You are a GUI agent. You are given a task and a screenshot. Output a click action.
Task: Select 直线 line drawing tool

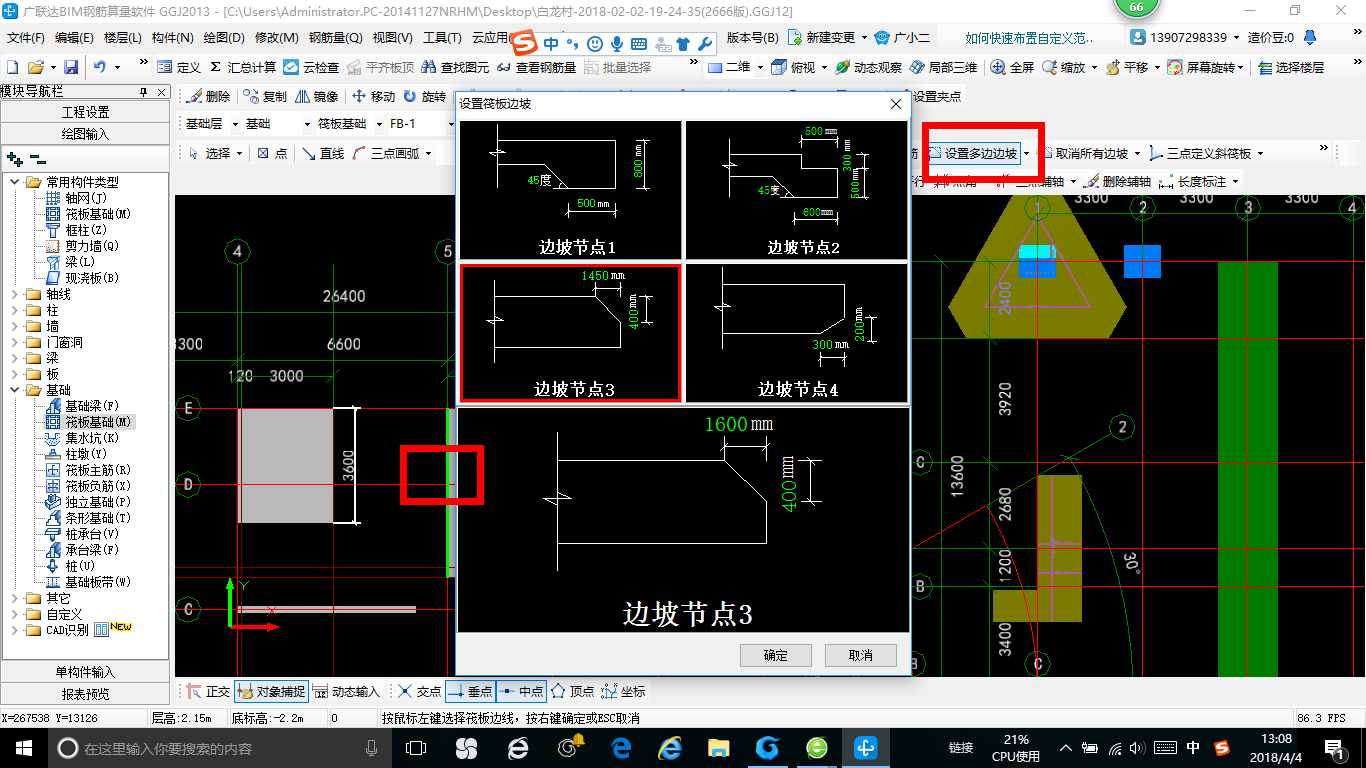coord(324,153)
